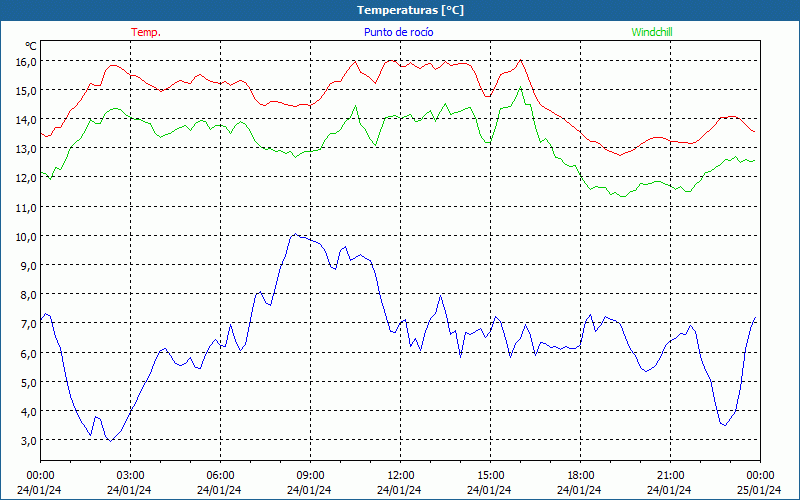Click the 15,0 y-axis value

coord(27,90)
